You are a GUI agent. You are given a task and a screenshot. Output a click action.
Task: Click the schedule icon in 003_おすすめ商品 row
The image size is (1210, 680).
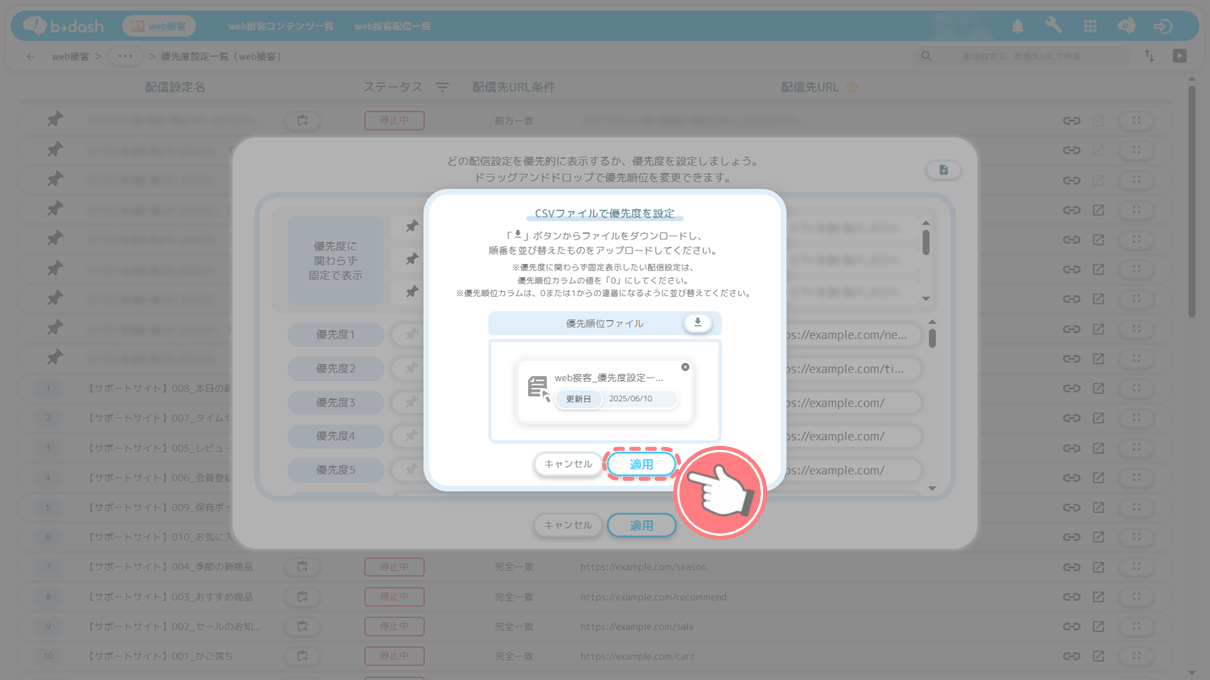click(302, 597)
